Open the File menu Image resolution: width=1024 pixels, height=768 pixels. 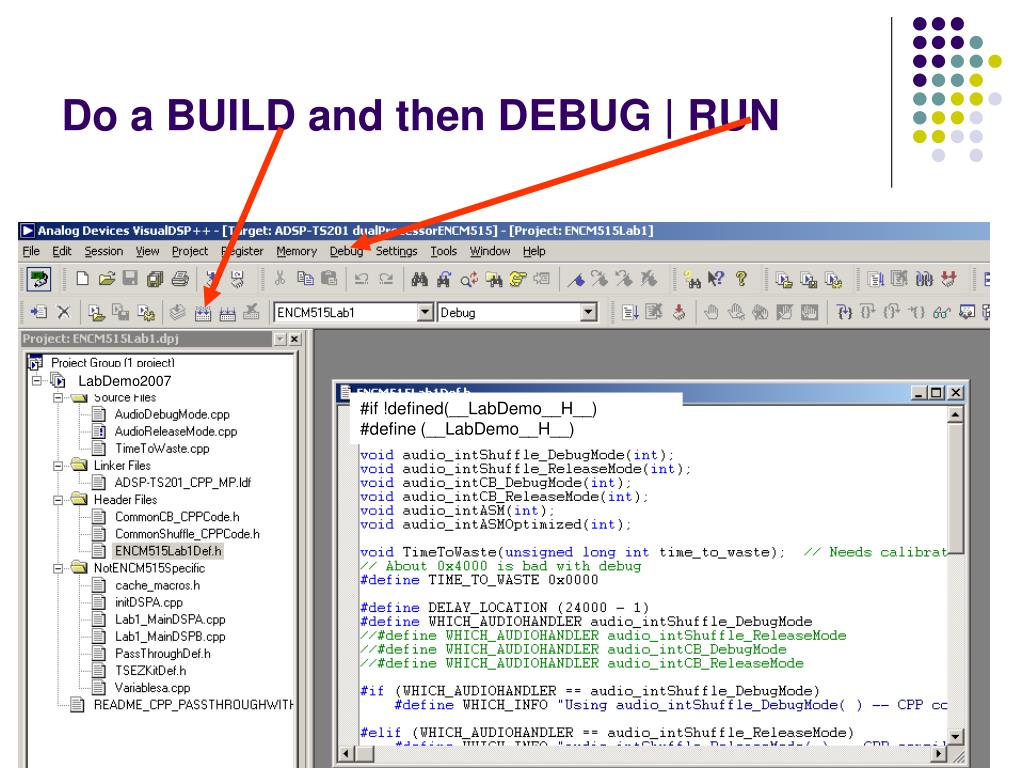tap(31, 251)
